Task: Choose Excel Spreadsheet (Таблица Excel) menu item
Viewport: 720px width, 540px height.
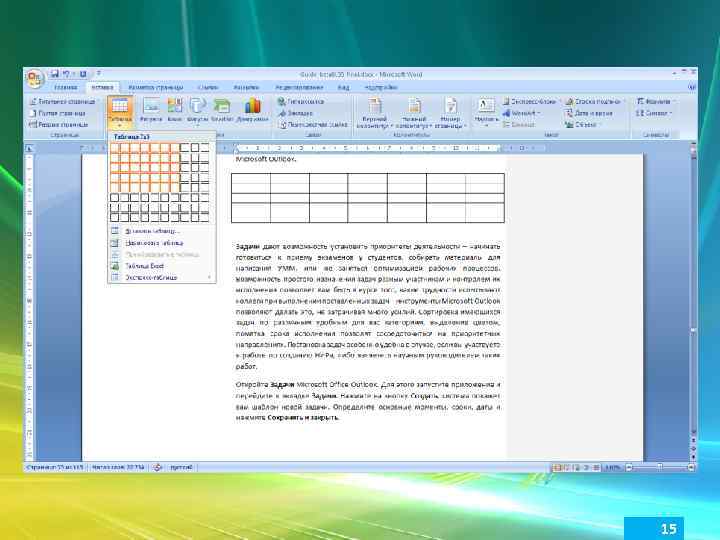Action: 161,266
